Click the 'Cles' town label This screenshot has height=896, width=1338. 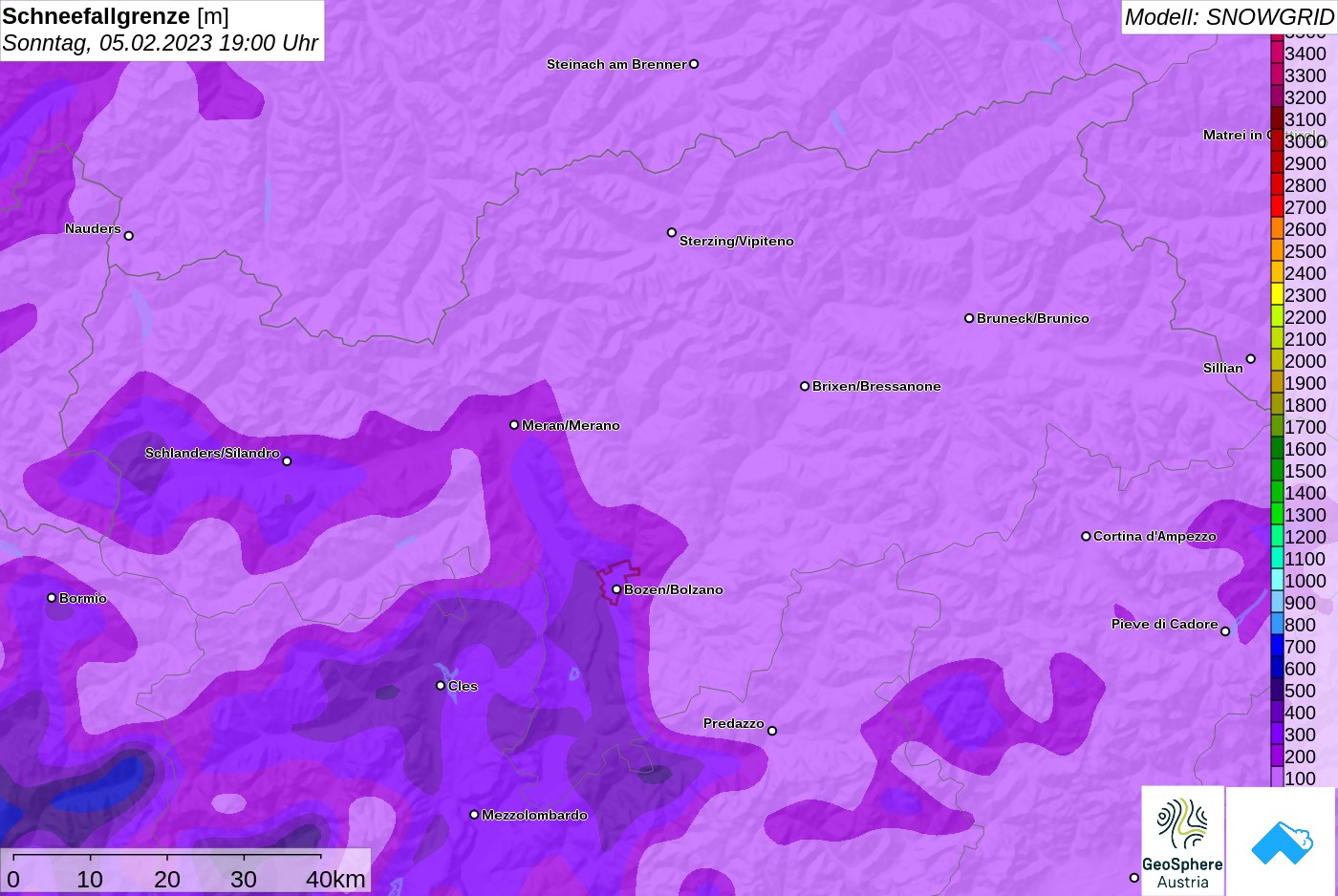463,686
